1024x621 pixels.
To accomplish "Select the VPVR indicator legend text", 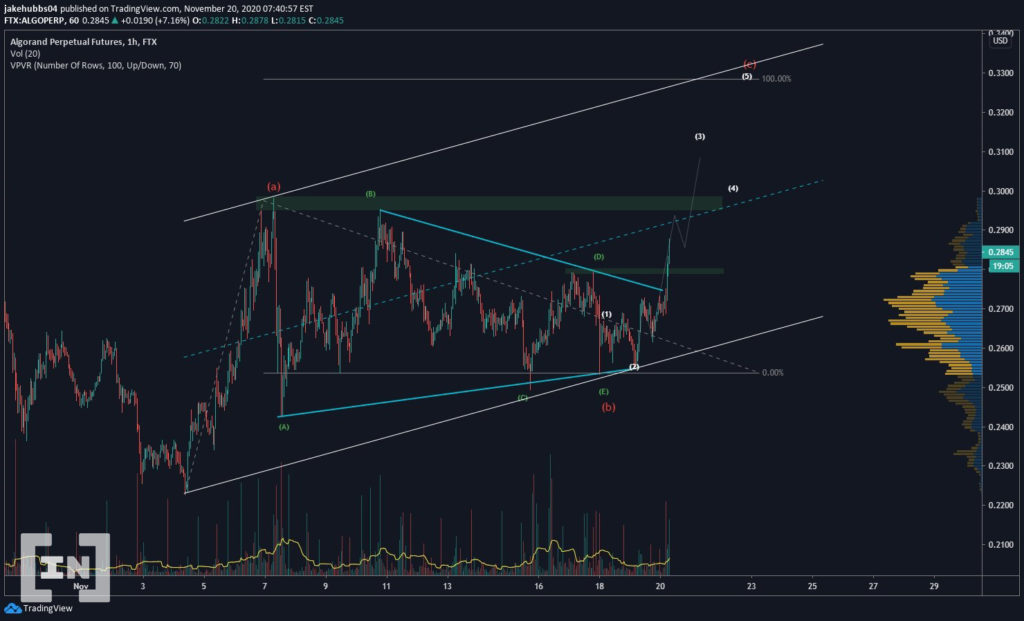I will tap(96, 65).
